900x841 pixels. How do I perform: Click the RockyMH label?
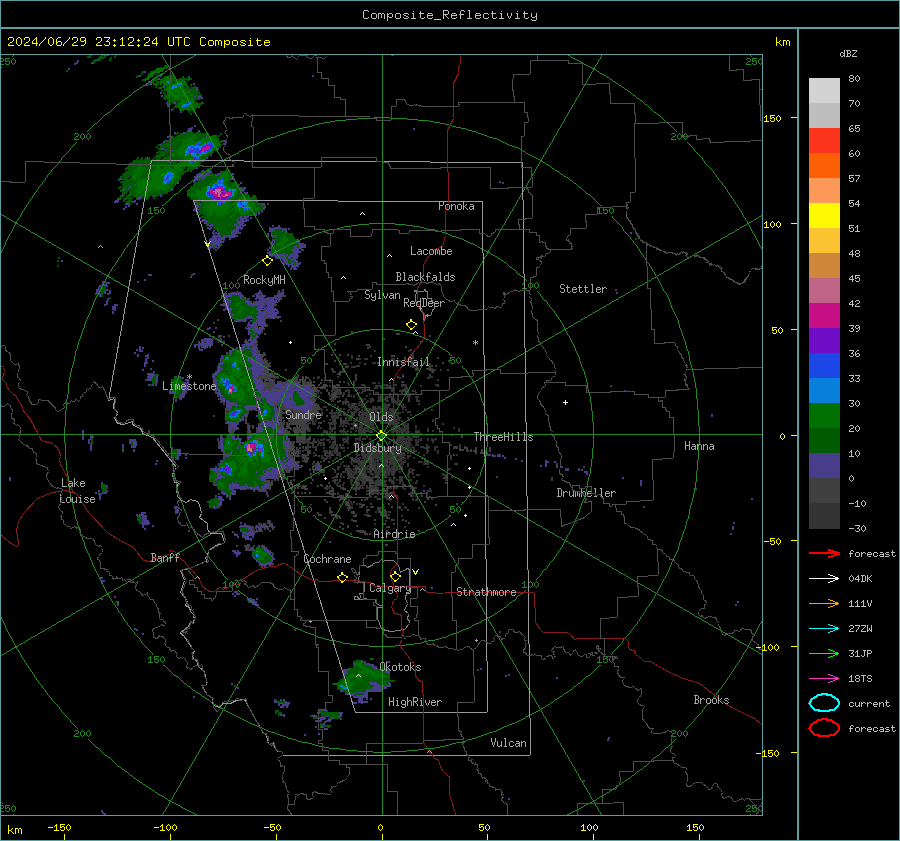[x=264, y=280]
